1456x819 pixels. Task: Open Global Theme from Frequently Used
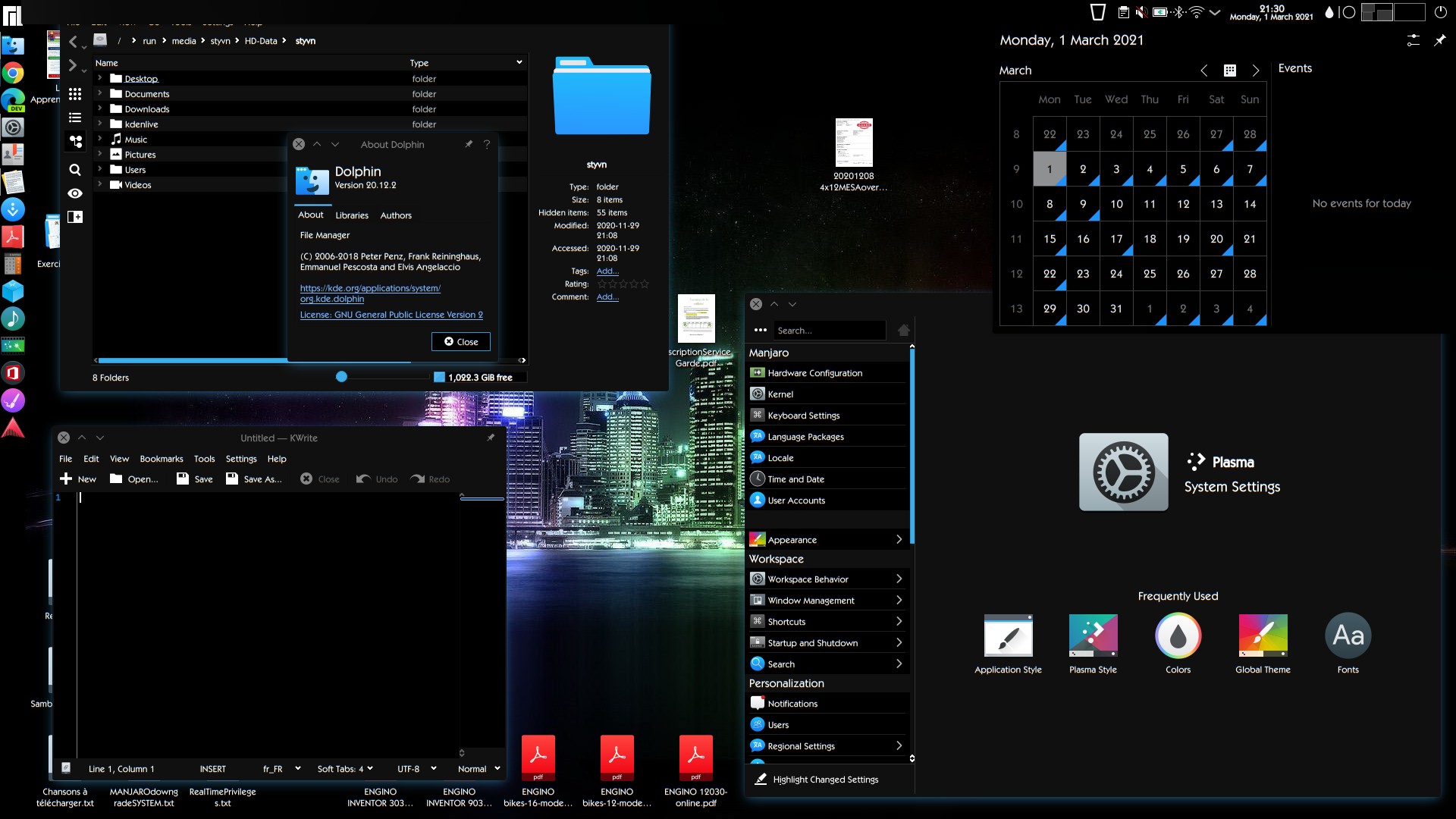click(x=1263, y=644)
